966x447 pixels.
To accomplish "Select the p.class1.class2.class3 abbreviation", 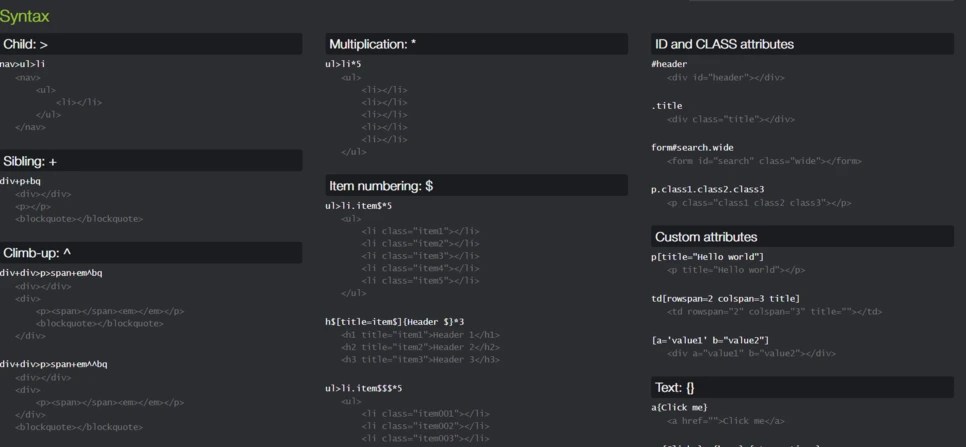I will [707, 189].
